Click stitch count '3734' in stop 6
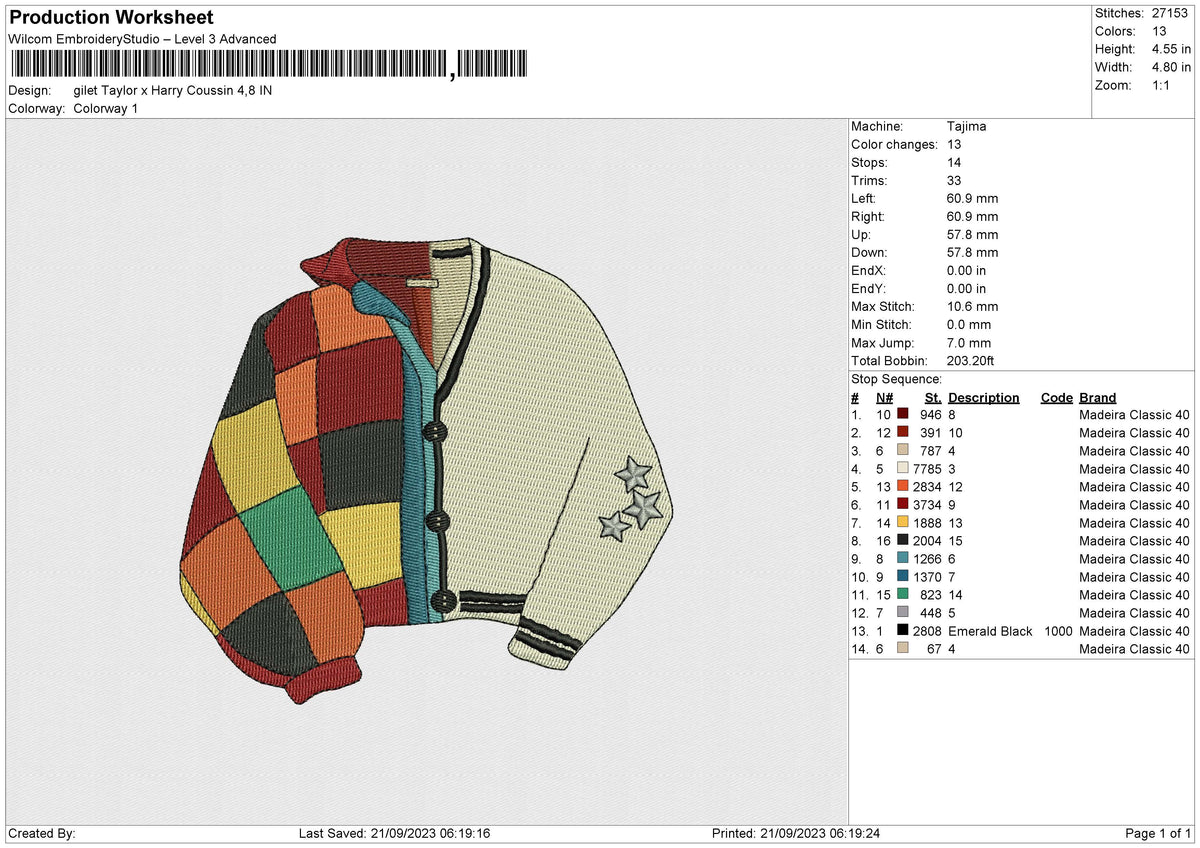This screenshot has width=1200, height=848. (928, 504)
